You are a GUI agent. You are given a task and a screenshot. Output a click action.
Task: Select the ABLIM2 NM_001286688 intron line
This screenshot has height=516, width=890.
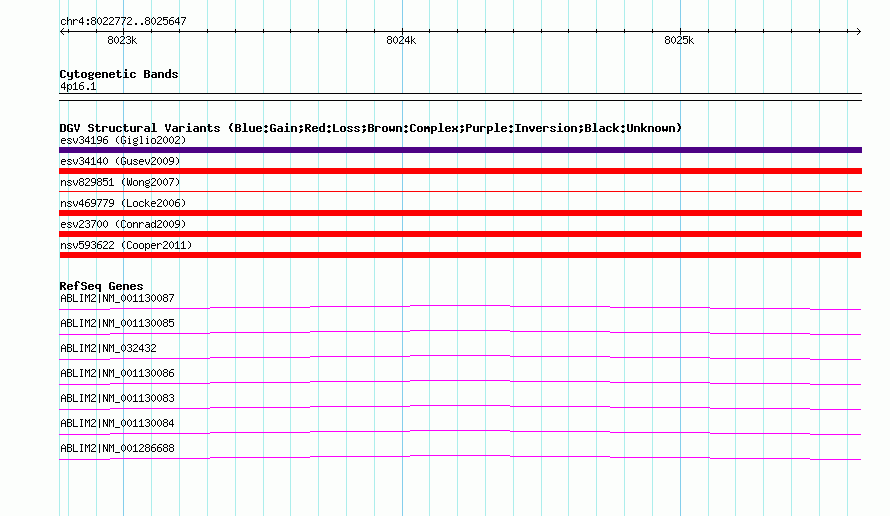pos(460,458)
